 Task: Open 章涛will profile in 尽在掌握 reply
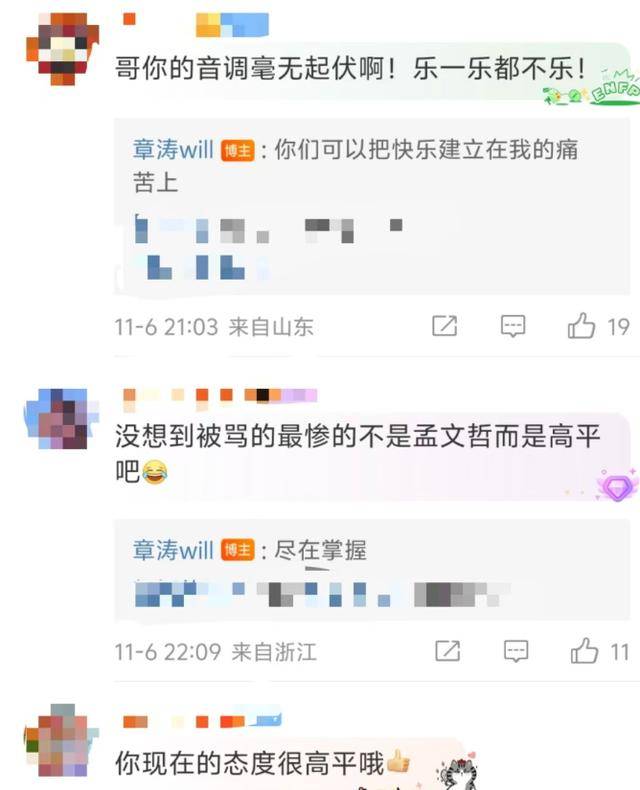coord(173,550)
